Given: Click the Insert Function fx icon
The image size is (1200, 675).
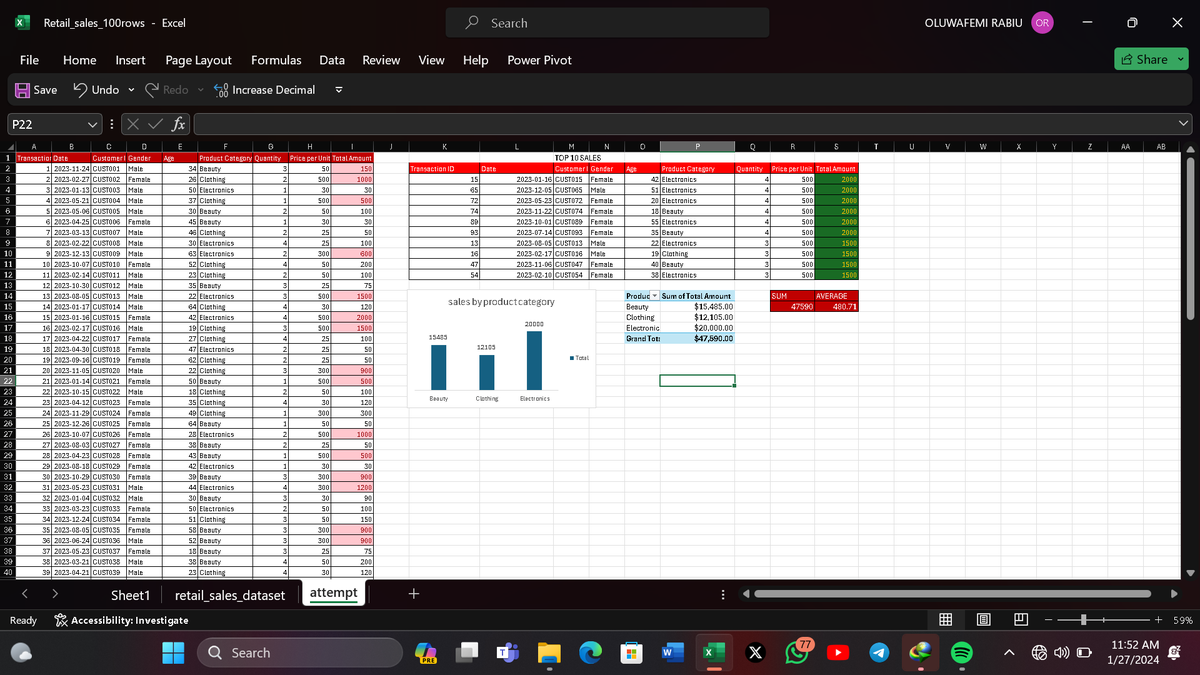Looking at the screenshot, I should tap(176, 125).
